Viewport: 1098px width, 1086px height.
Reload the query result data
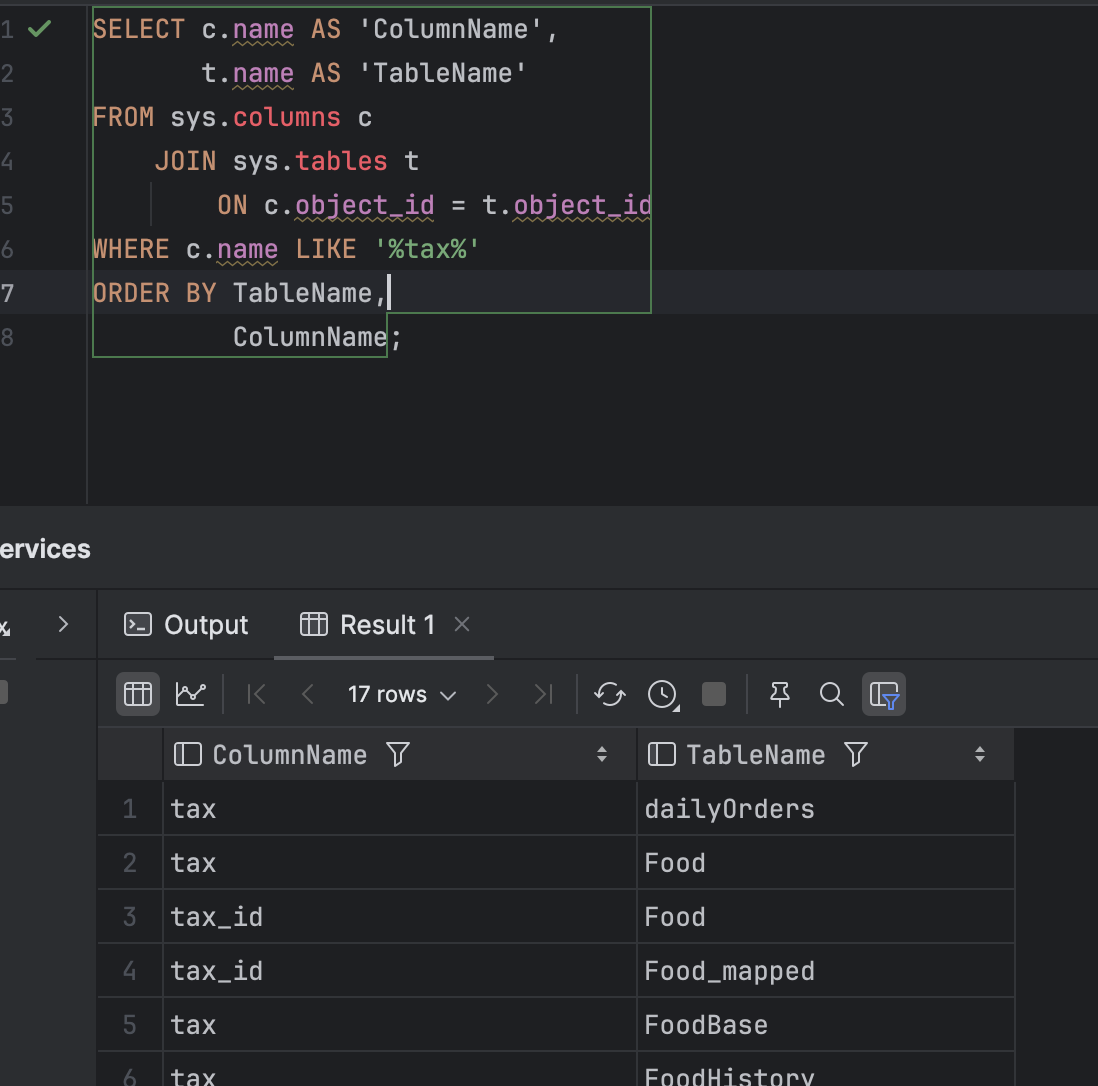click(x=610, y=694)
